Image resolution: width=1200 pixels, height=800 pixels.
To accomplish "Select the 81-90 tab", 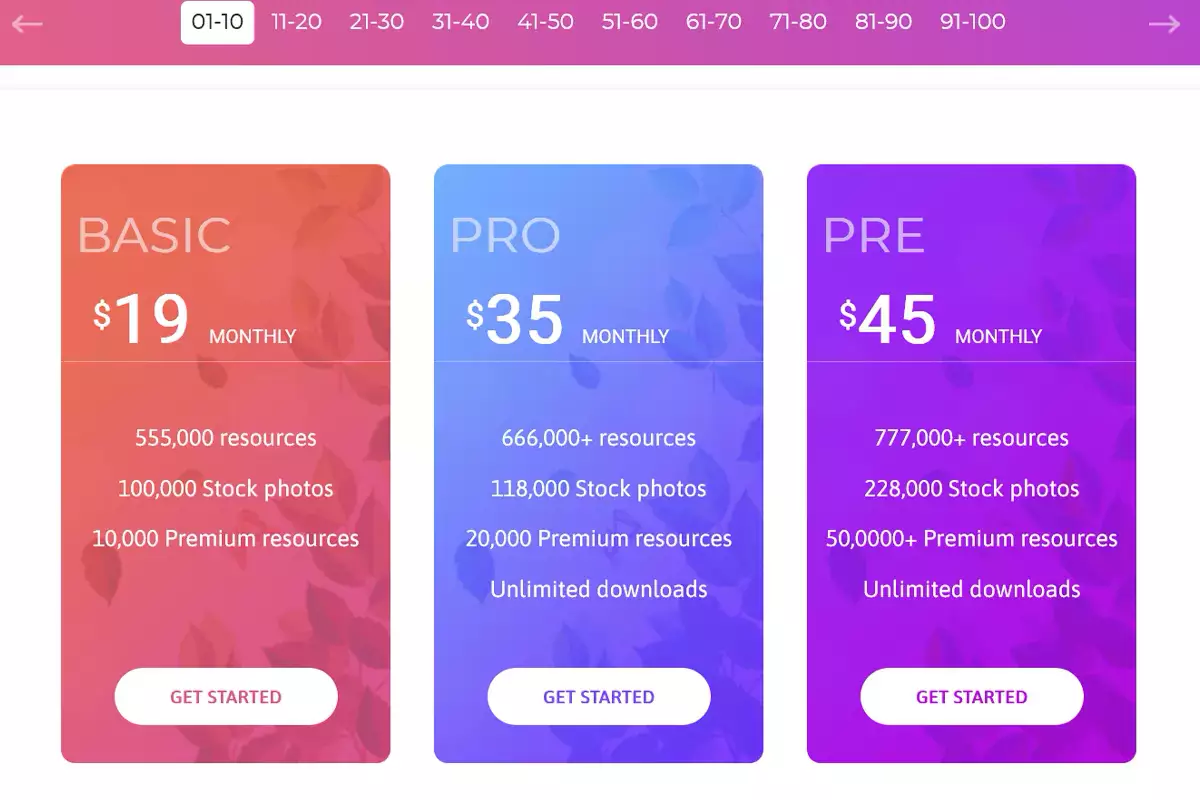I will tap(883, 22).
